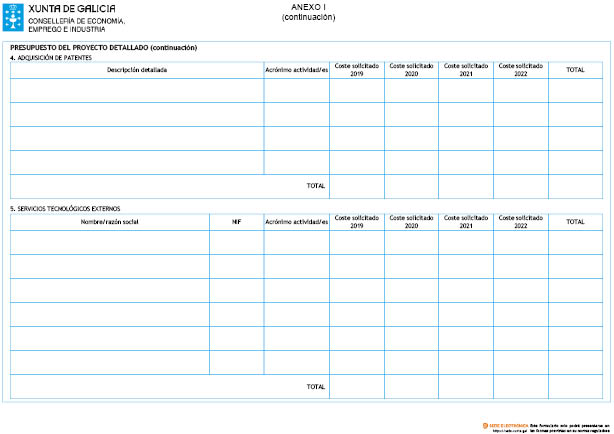The height and width of the screenshot is (434, 614).
Task: Click last Descripción detallada row in patents table
Action: [x=137, y=162]
